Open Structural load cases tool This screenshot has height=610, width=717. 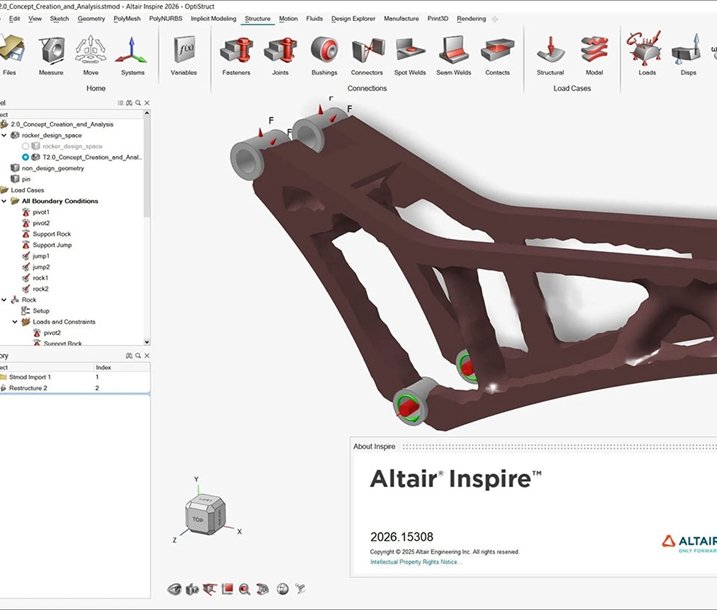(x=551, y=50)
